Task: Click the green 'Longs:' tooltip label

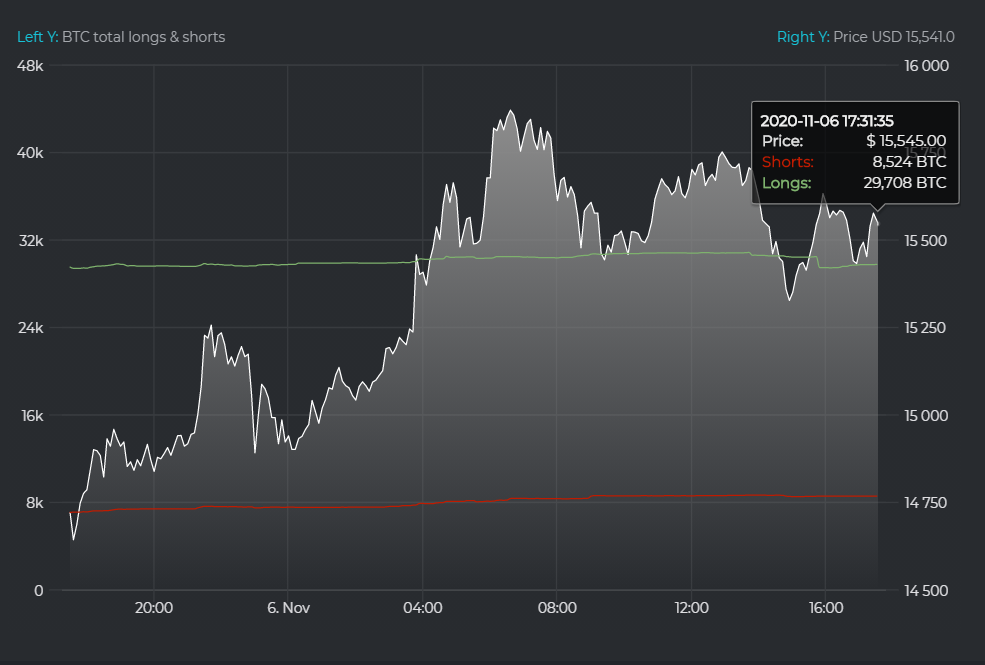Action: click(786, 183)
